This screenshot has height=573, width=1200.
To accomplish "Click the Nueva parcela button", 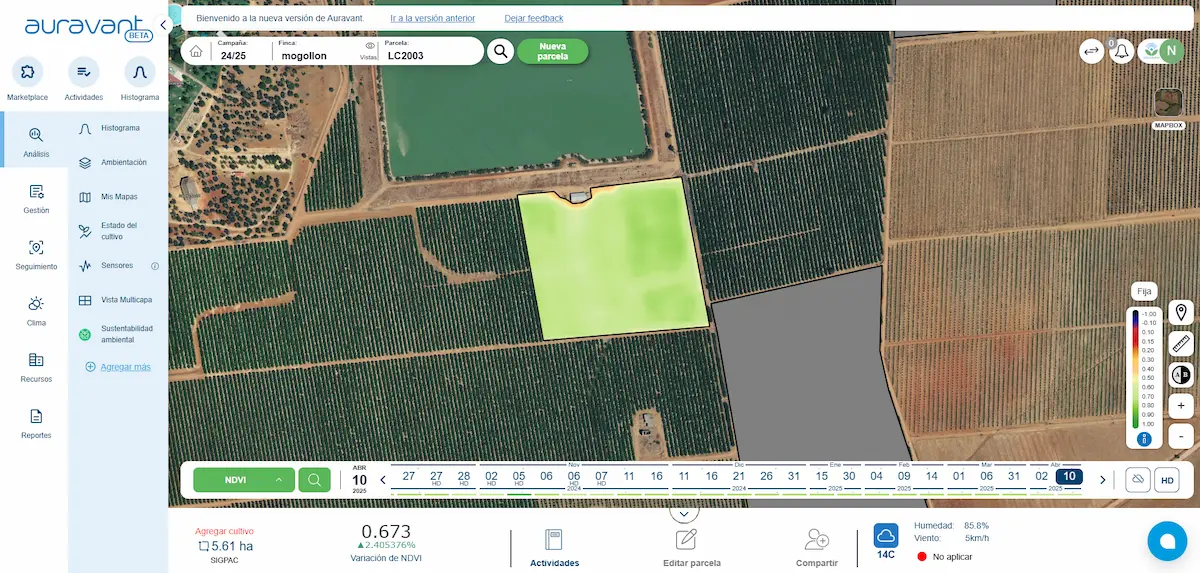I will [x=552, y=52].
